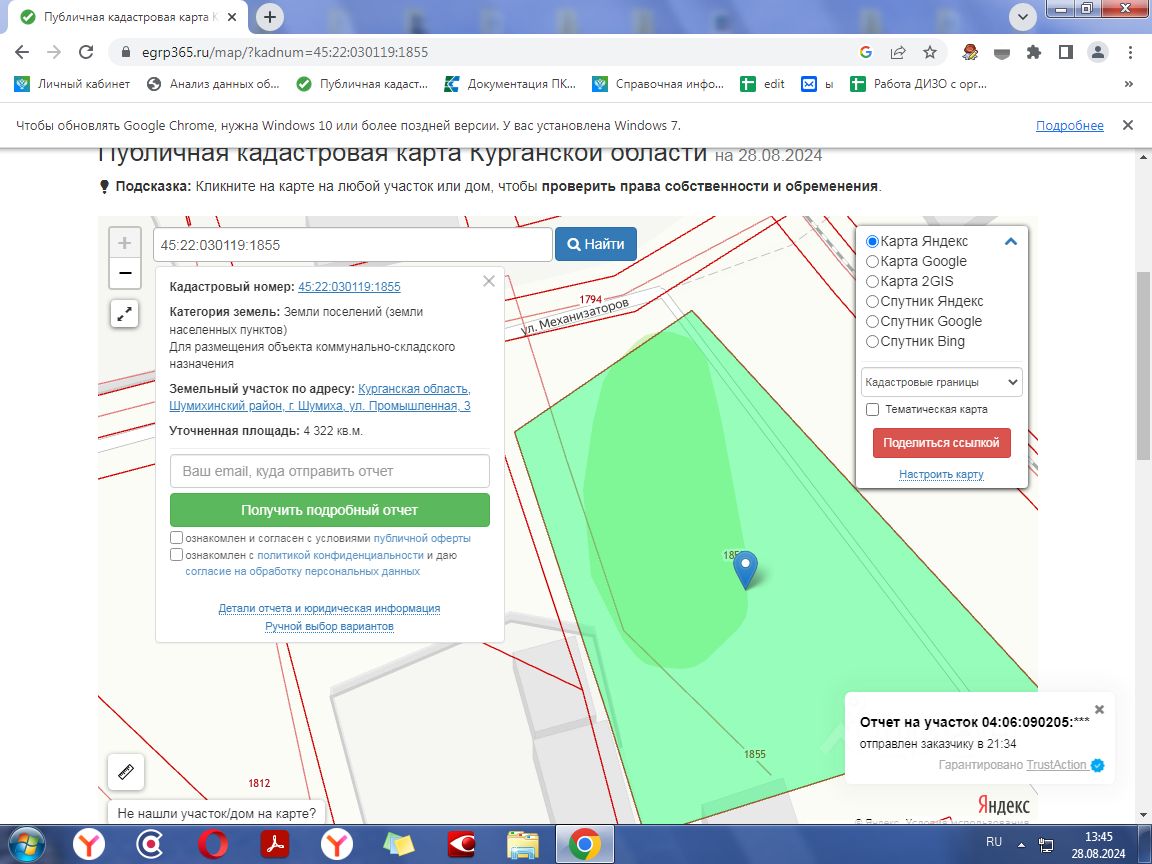
Task: Reload the page in Chrome
Action: click(86, 52)
